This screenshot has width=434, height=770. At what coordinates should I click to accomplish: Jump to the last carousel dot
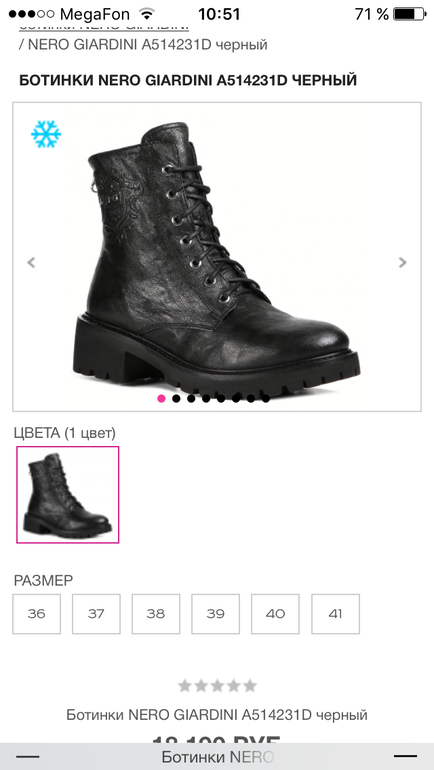pos(266,398)
